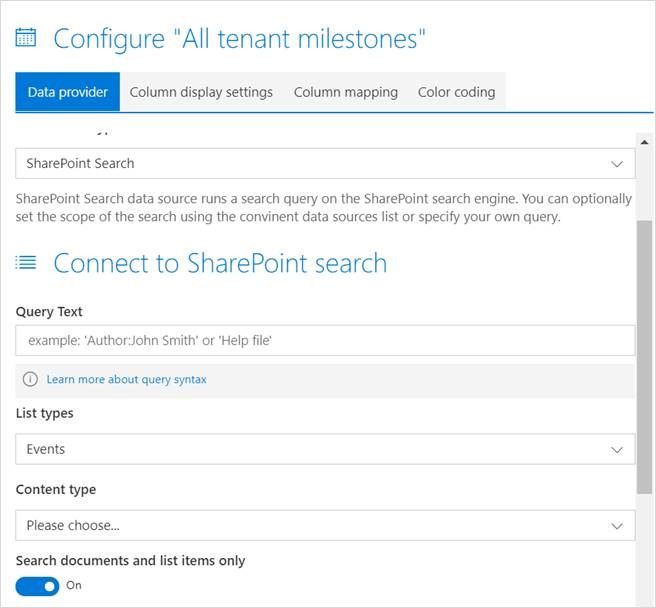Click the List types label
Screen dimensions: 656x608
click(x=44, y=413)
